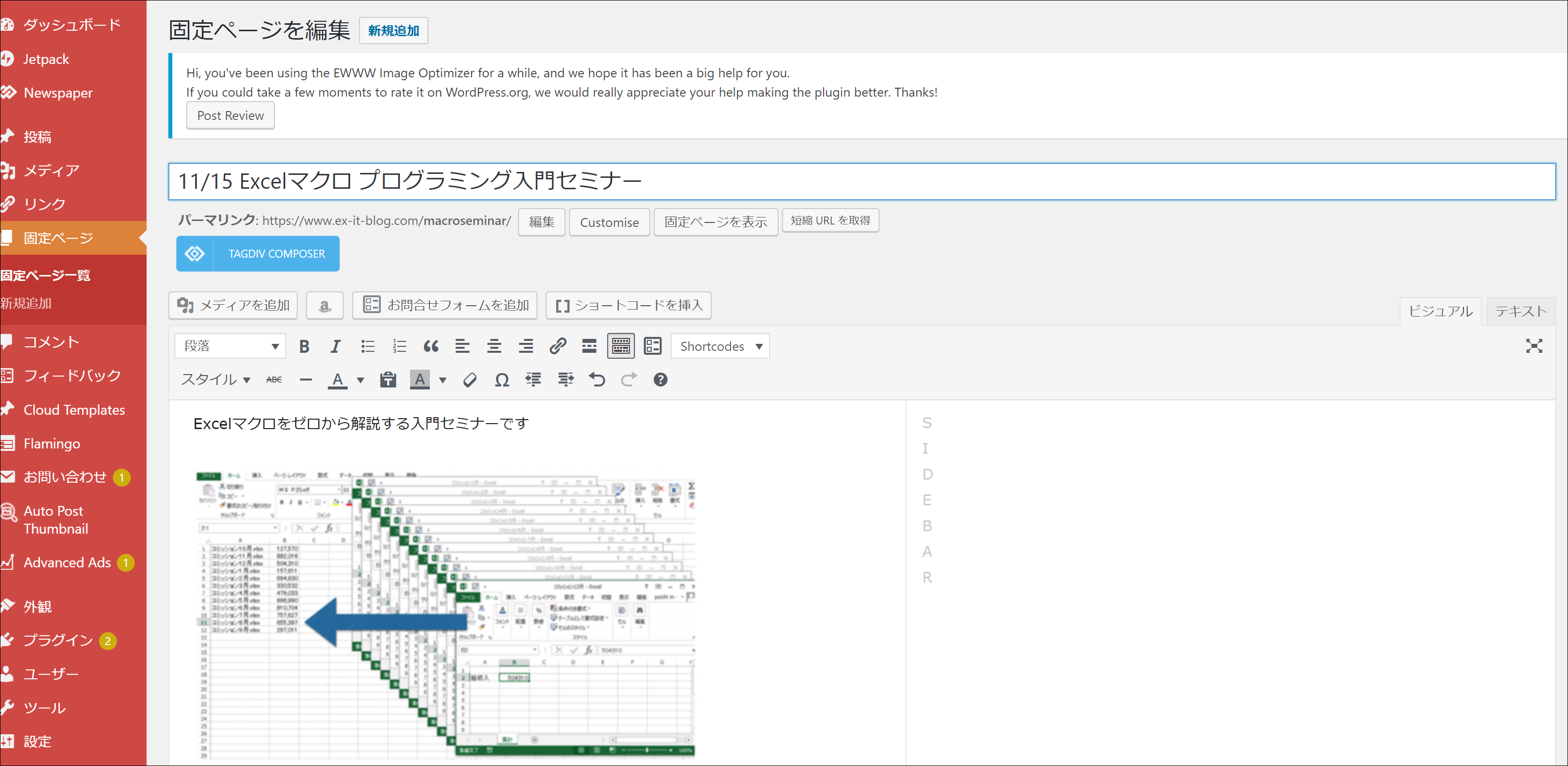Click the contact form toolbar icon
This screenshot has width=1568, height=766.
pos(653,346)
